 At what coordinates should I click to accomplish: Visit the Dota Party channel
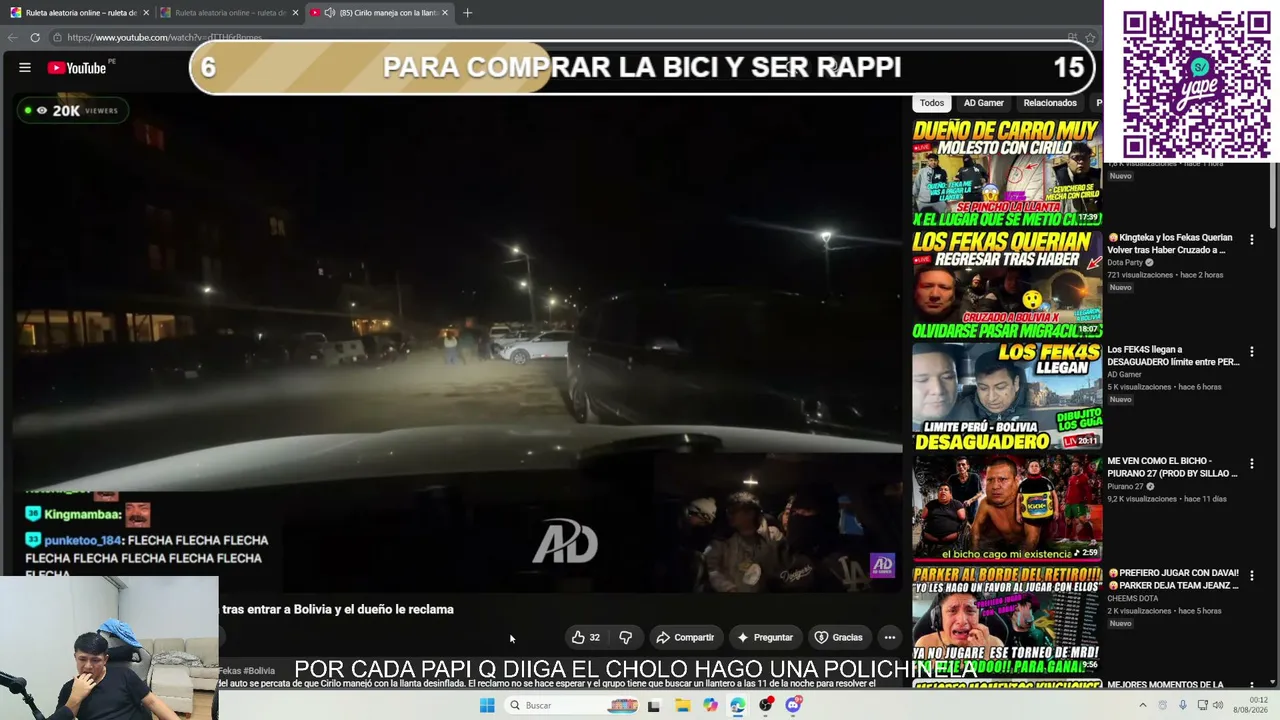click(x=1125, y=263)
